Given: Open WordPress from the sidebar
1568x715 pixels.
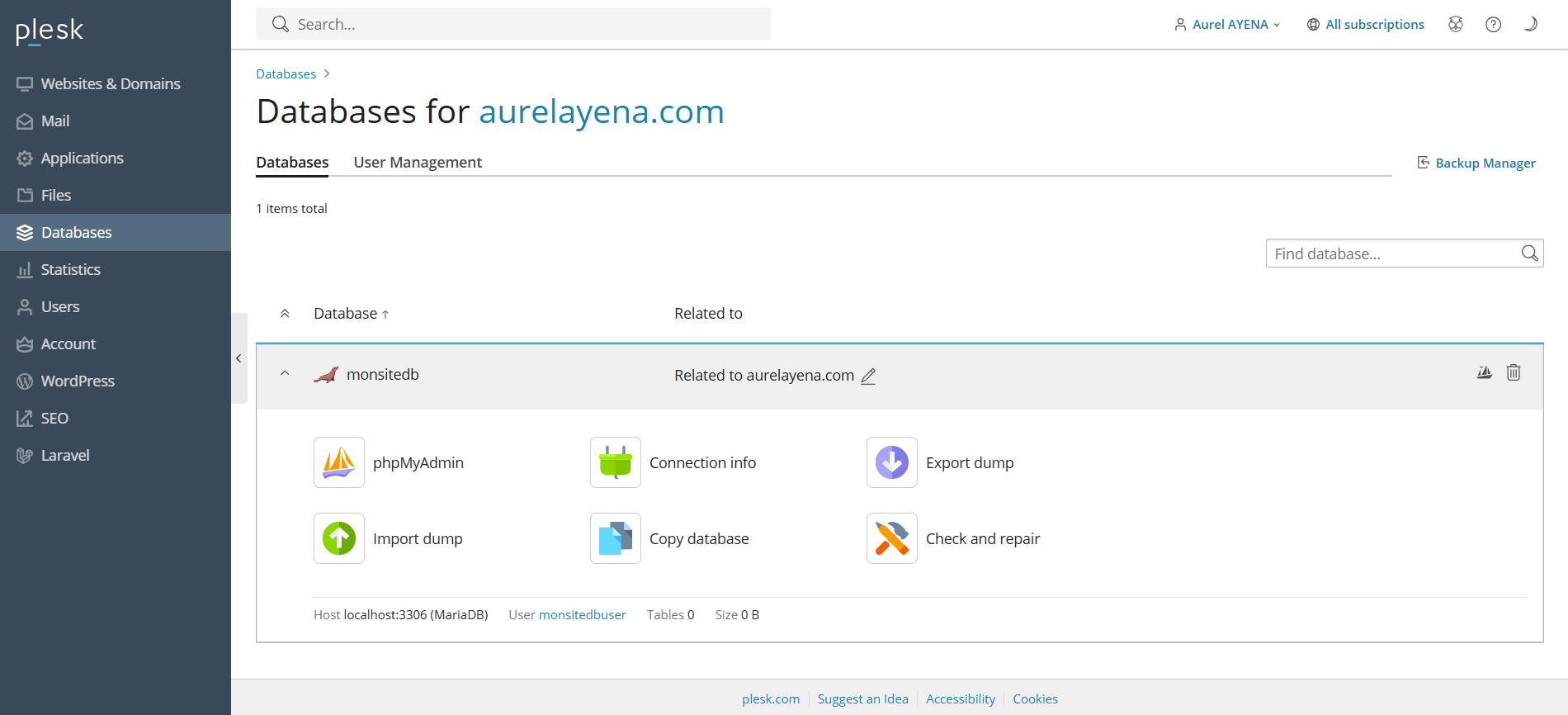Looking at the screenshot, I should [78, 381].
